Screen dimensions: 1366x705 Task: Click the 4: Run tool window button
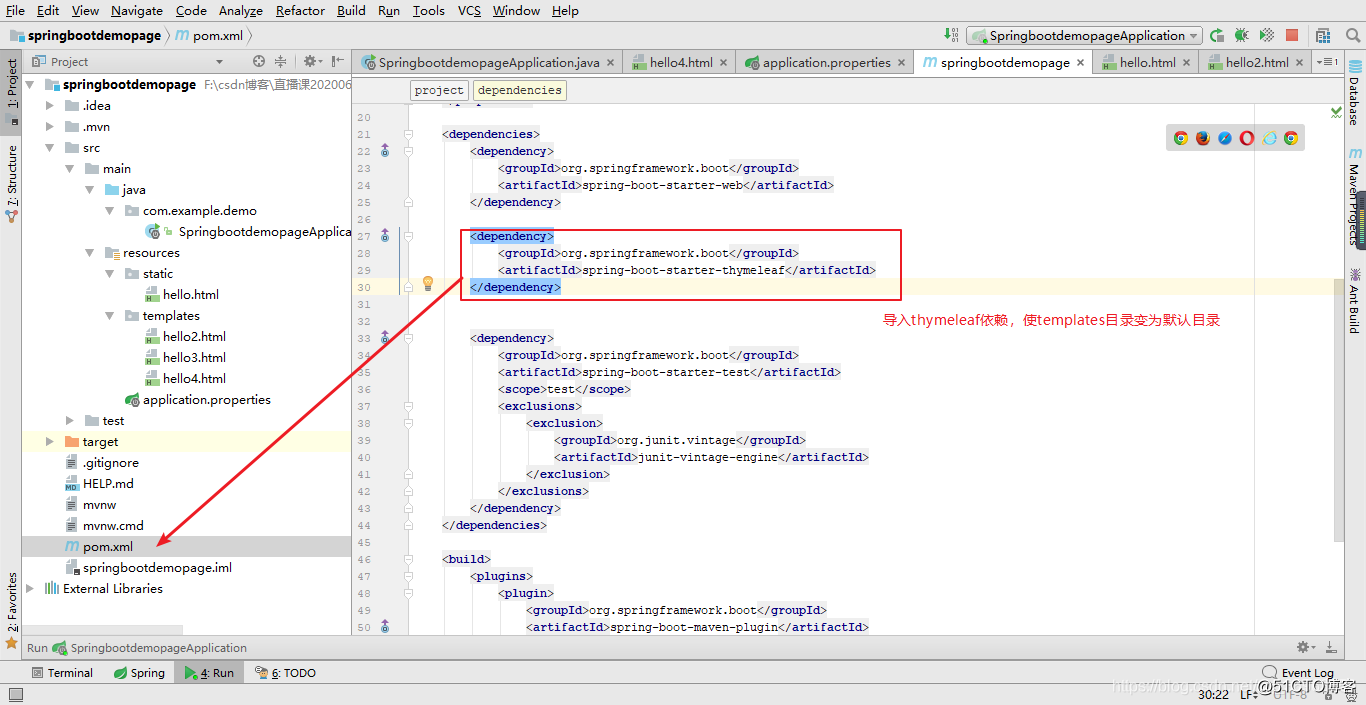click(209, 673)
